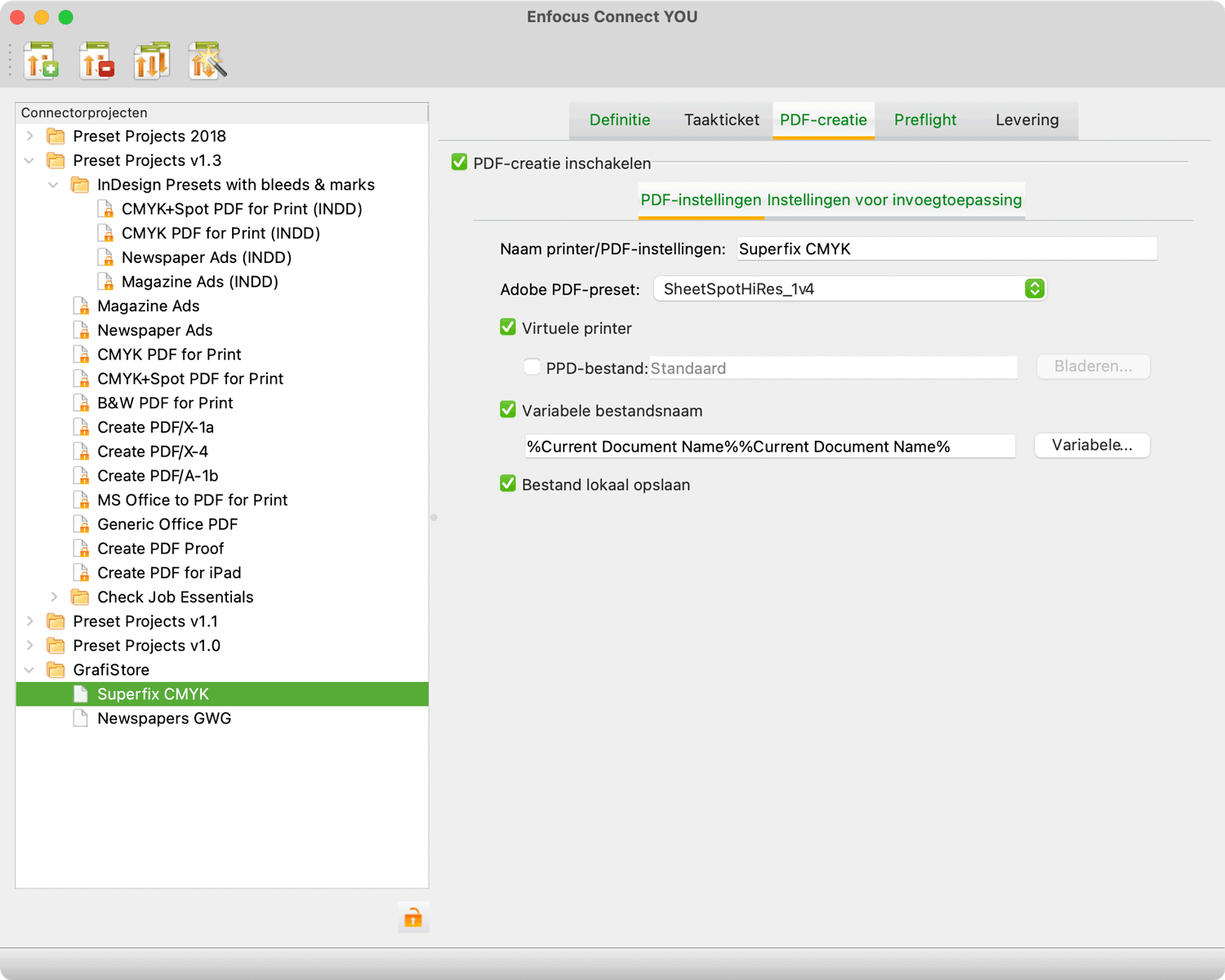Select the locked Create PDF Proof preset

(x=160, y=549)
